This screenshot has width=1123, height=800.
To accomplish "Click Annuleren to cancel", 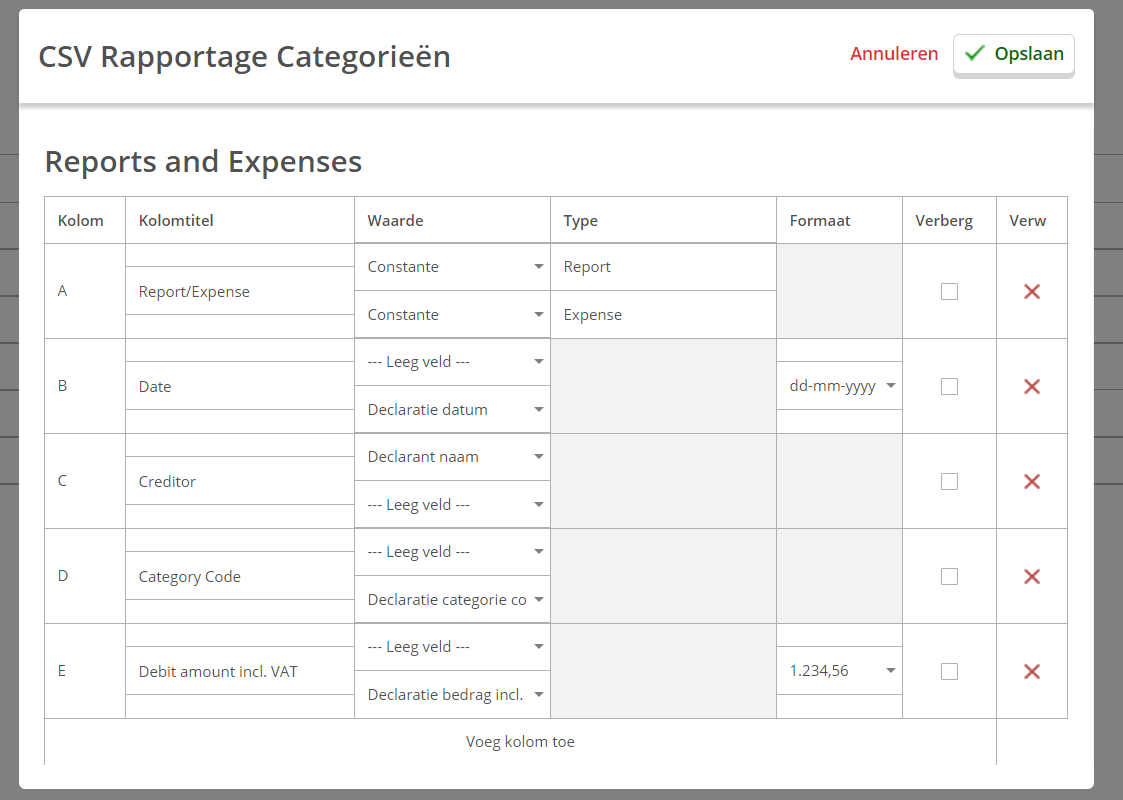I will click(x=894, y=54).
